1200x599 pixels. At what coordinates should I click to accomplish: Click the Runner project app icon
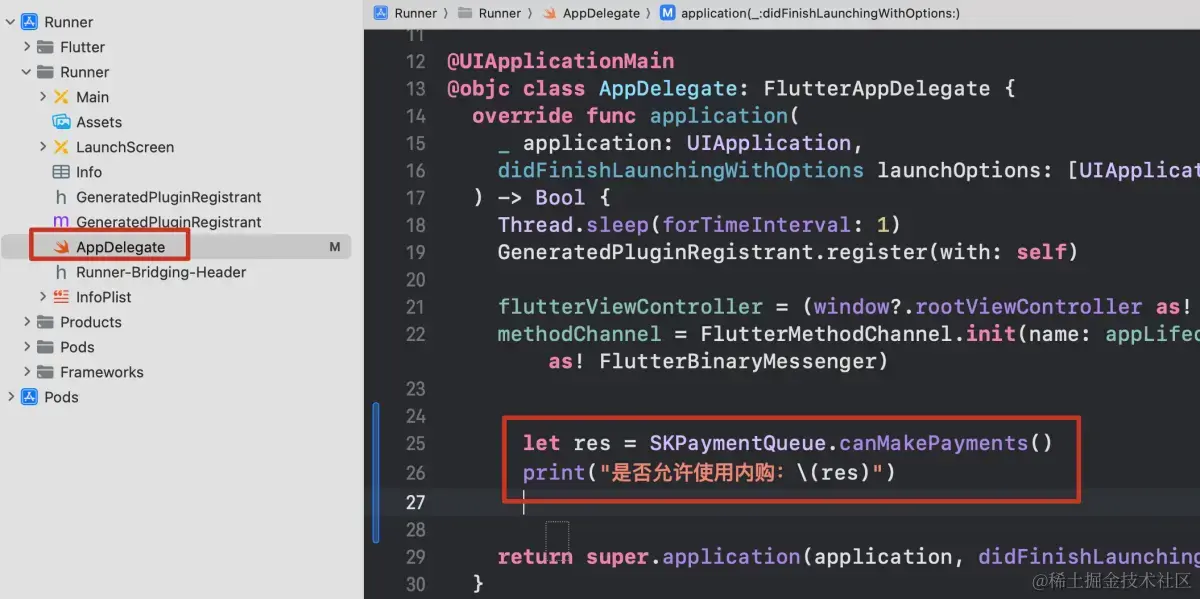point(29,22)
